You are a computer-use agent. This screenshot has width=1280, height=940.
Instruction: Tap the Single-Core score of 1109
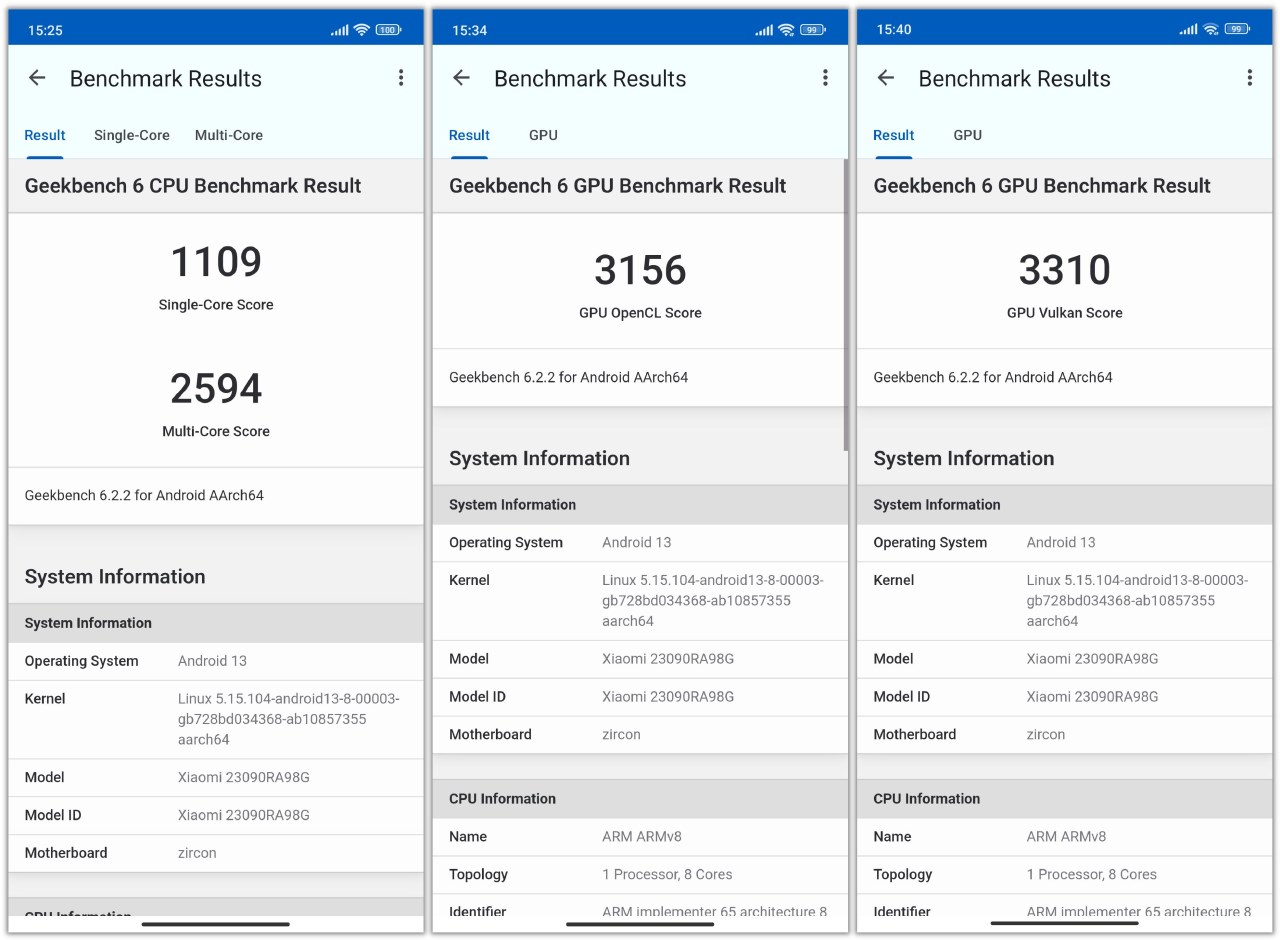tap(216, 261)
